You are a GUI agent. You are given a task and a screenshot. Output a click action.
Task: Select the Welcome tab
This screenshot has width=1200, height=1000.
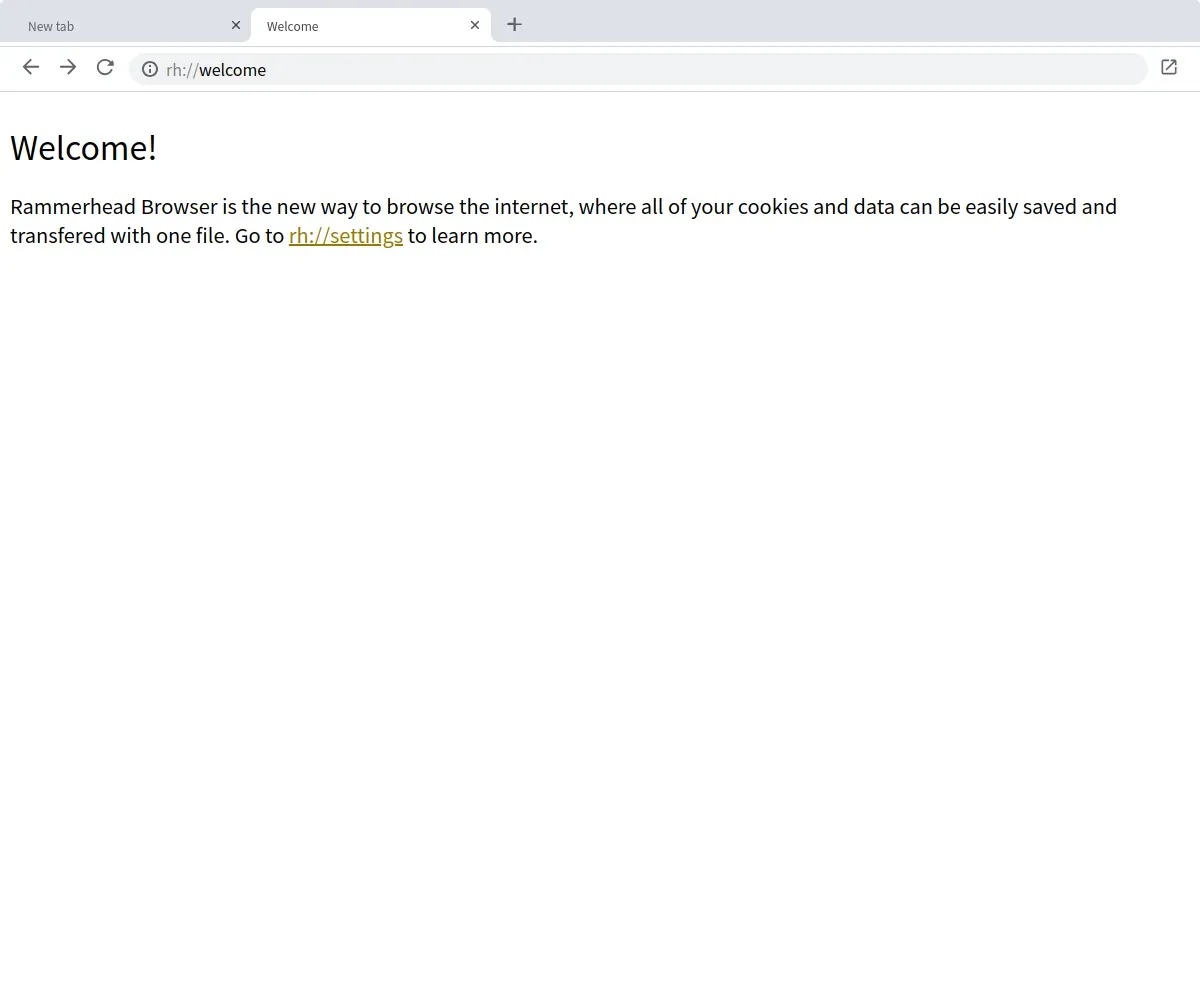pyautogui.click(x=371, y=26)
